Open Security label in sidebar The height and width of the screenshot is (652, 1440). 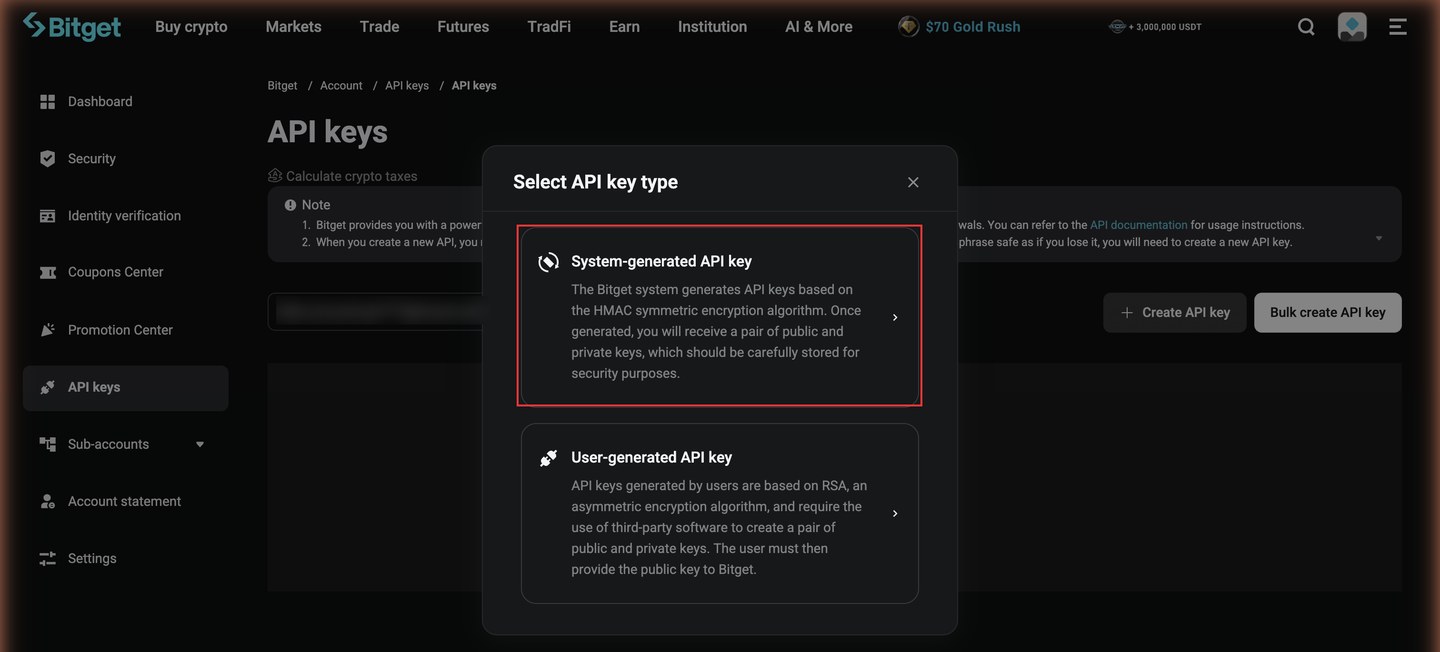(x=92, y=159)
